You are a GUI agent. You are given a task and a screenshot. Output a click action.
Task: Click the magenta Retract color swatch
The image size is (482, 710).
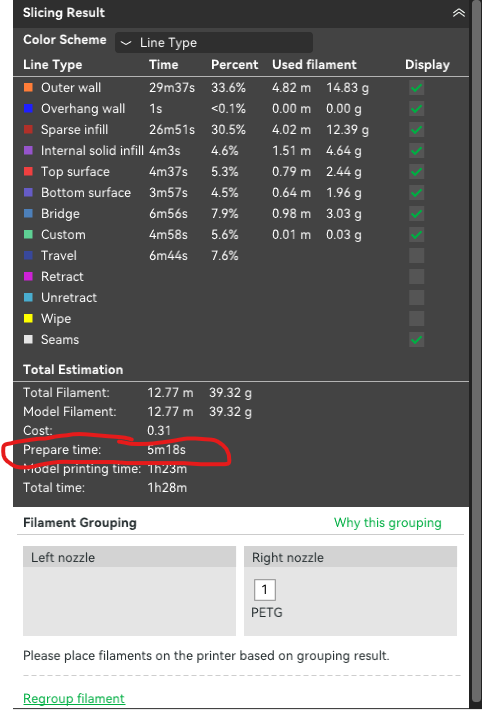pos(29,276)
